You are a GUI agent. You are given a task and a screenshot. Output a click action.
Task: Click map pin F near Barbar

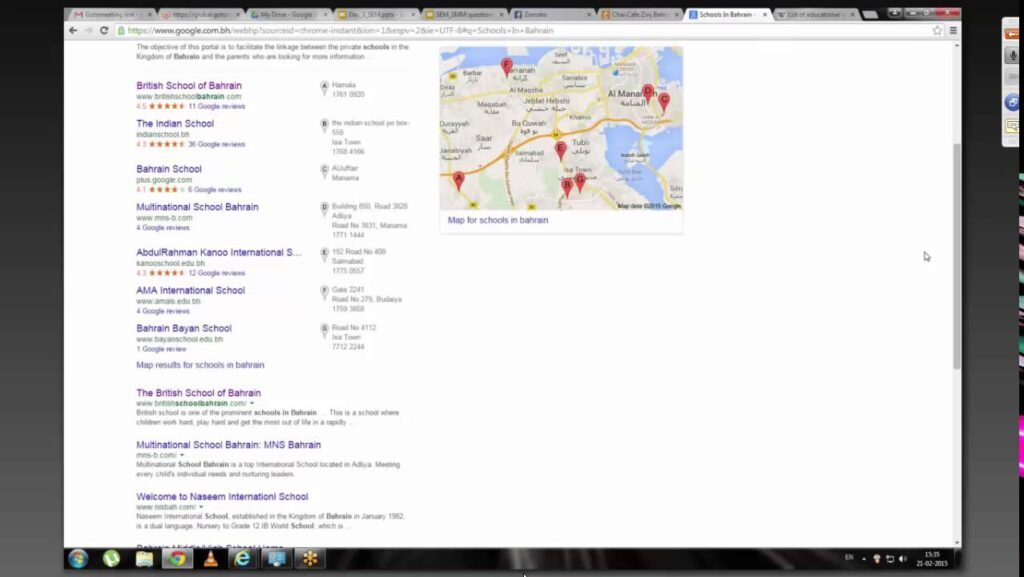click(506, 67)
